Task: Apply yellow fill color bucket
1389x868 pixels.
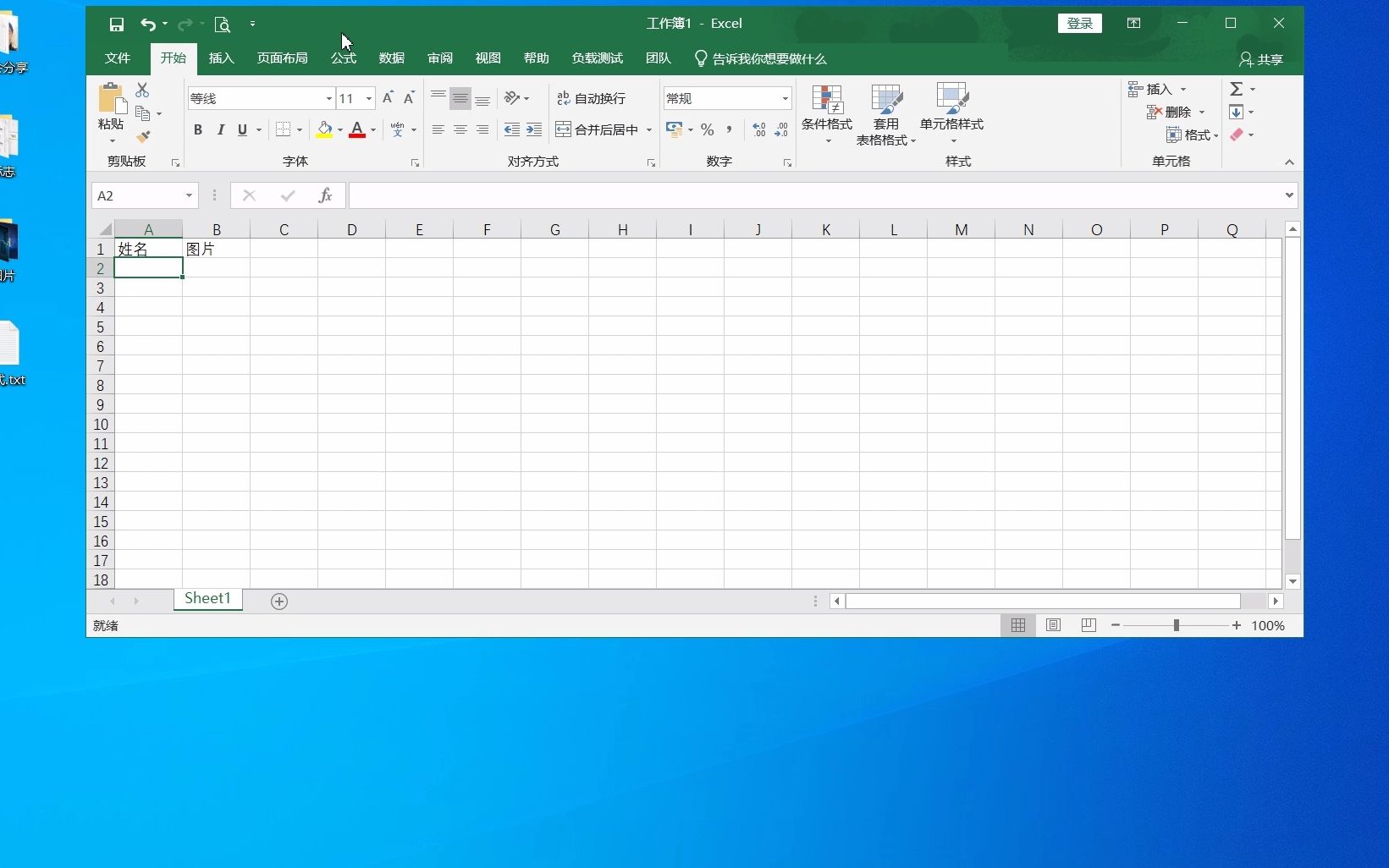Action: [325, 129]
